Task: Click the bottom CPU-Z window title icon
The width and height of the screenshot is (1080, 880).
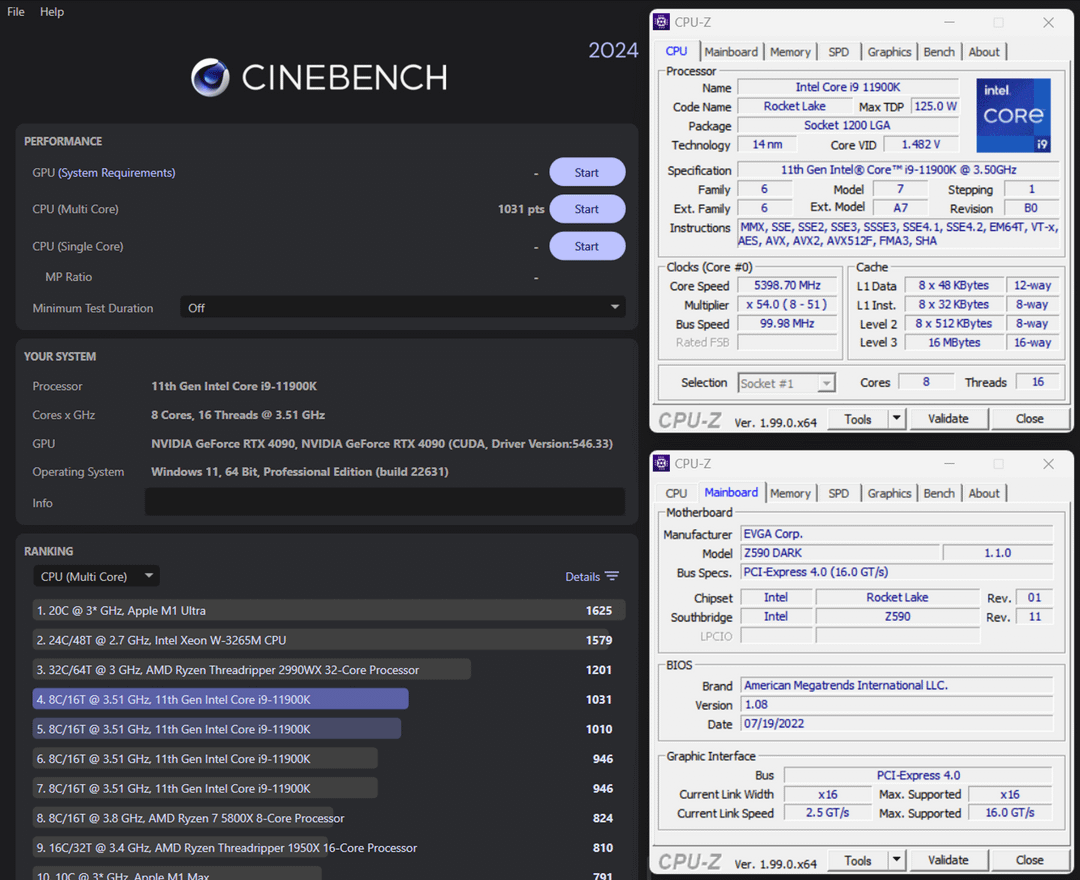Action: [661, 463]
